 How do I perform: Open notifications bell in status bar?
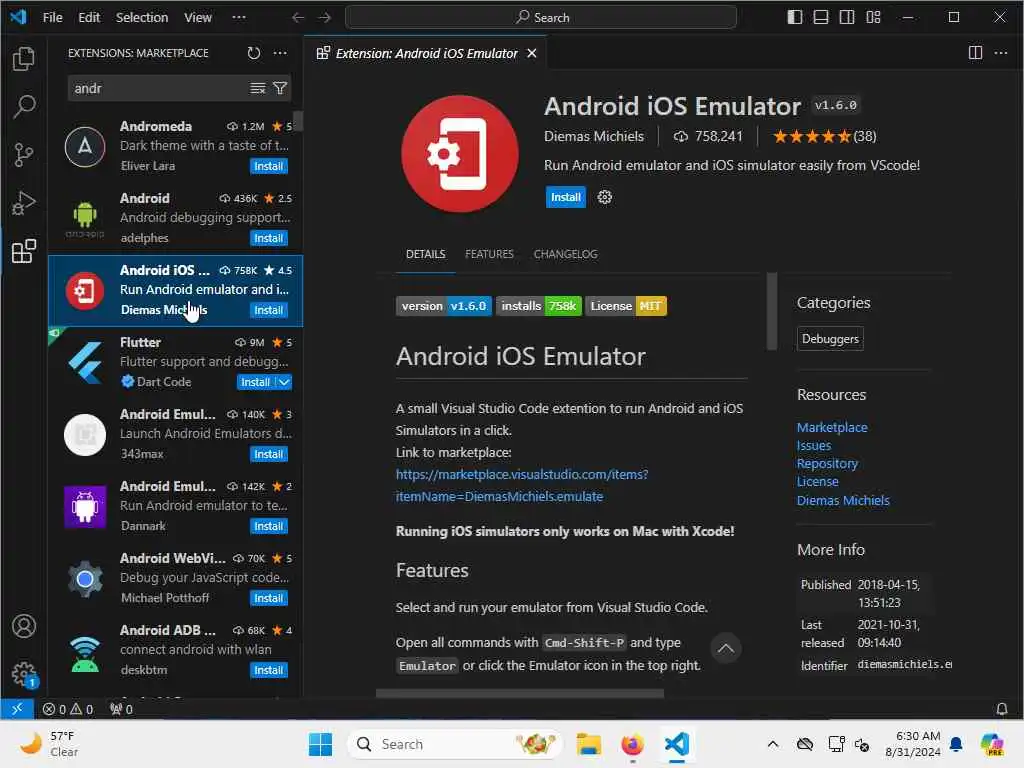(1001, 709)
